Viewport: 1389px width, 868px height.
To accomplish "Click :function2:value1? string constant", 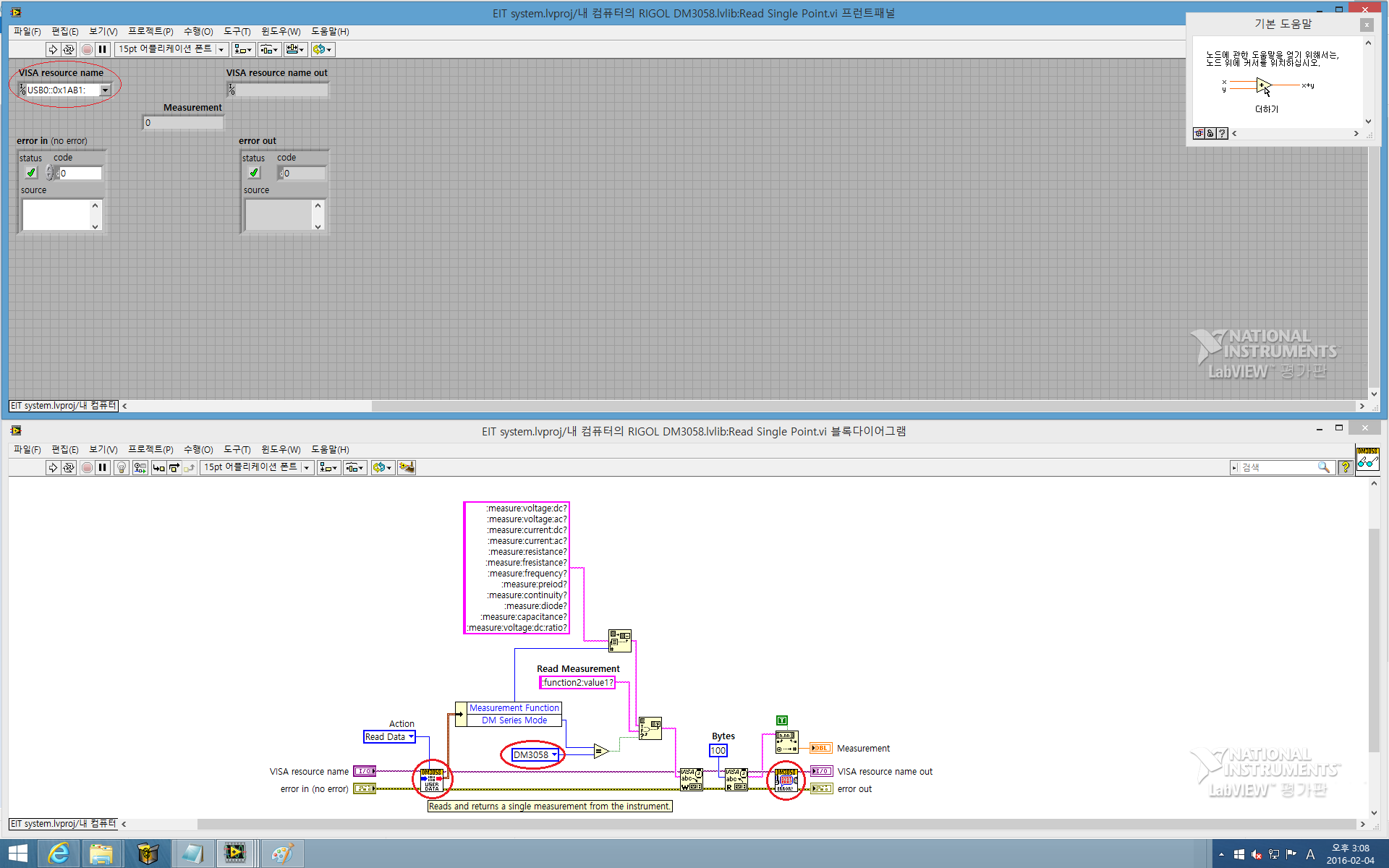I will (577, 682).
